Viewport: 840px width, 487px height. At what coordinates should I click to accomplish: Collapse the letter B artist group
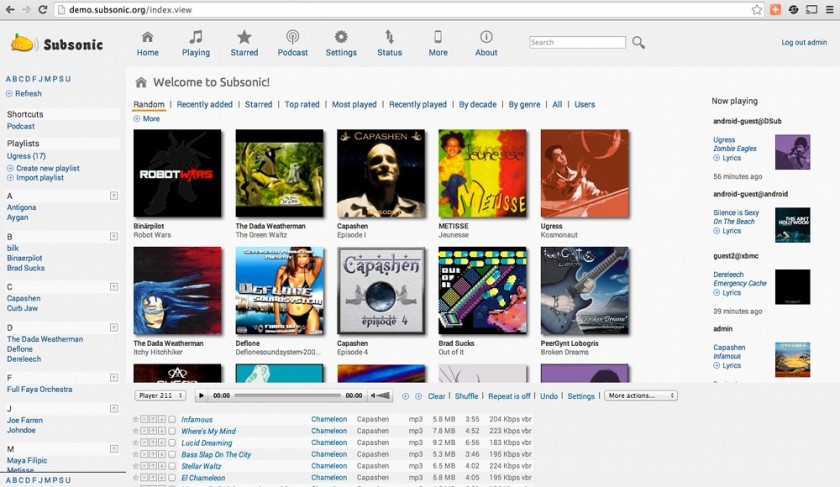coord(114,237)
